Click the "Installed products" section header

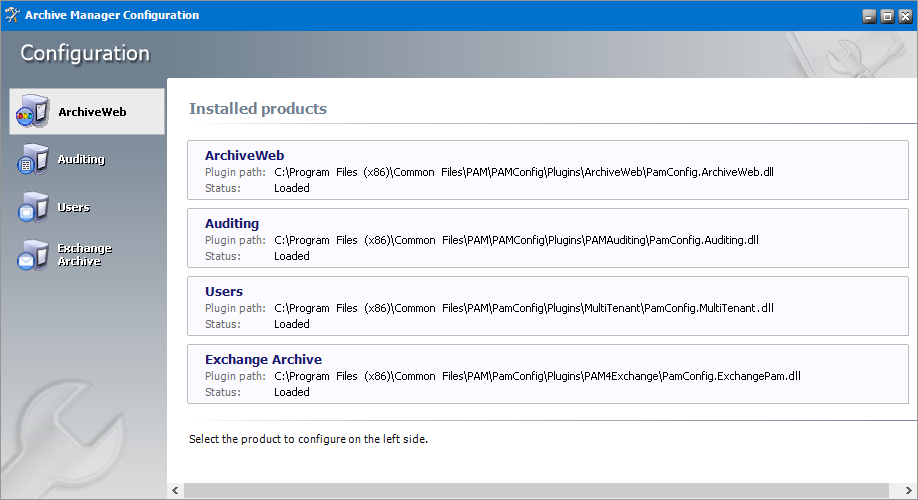pos(258,108)
